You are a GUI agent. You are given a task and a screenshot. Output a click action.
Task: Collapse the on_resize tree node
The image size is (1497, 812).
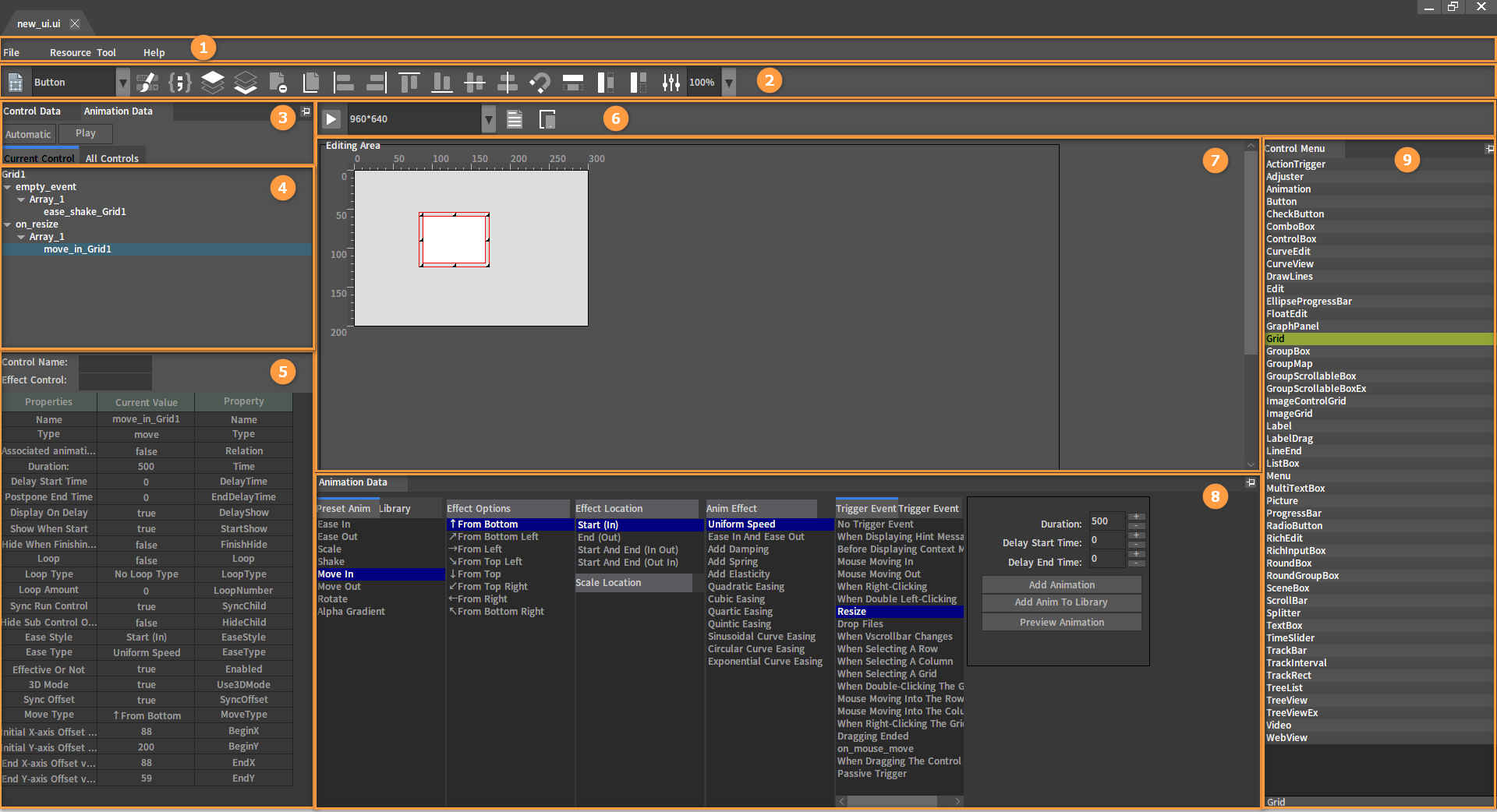pos(8,224)
